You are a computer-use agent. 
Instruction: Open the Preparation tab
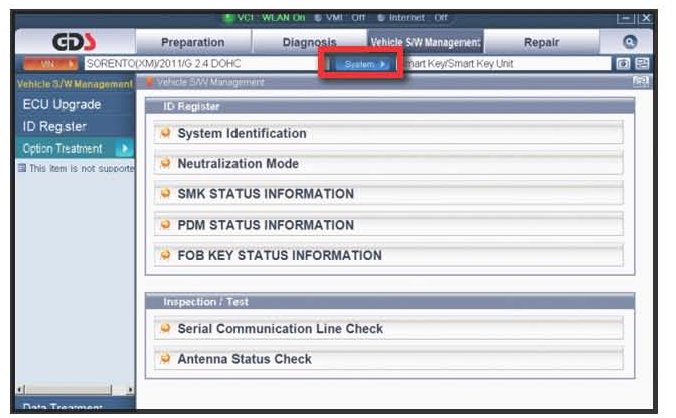pos(194,43)
